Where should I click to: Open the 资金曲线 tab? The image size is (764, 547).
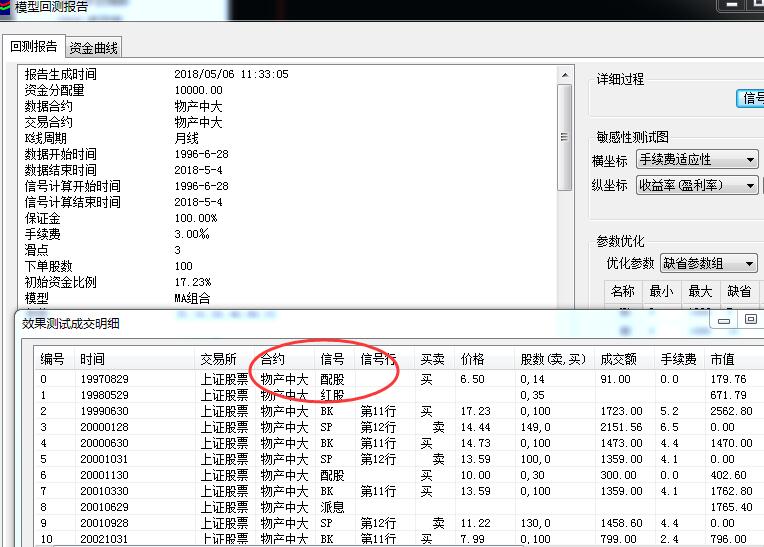coord(93,47)
